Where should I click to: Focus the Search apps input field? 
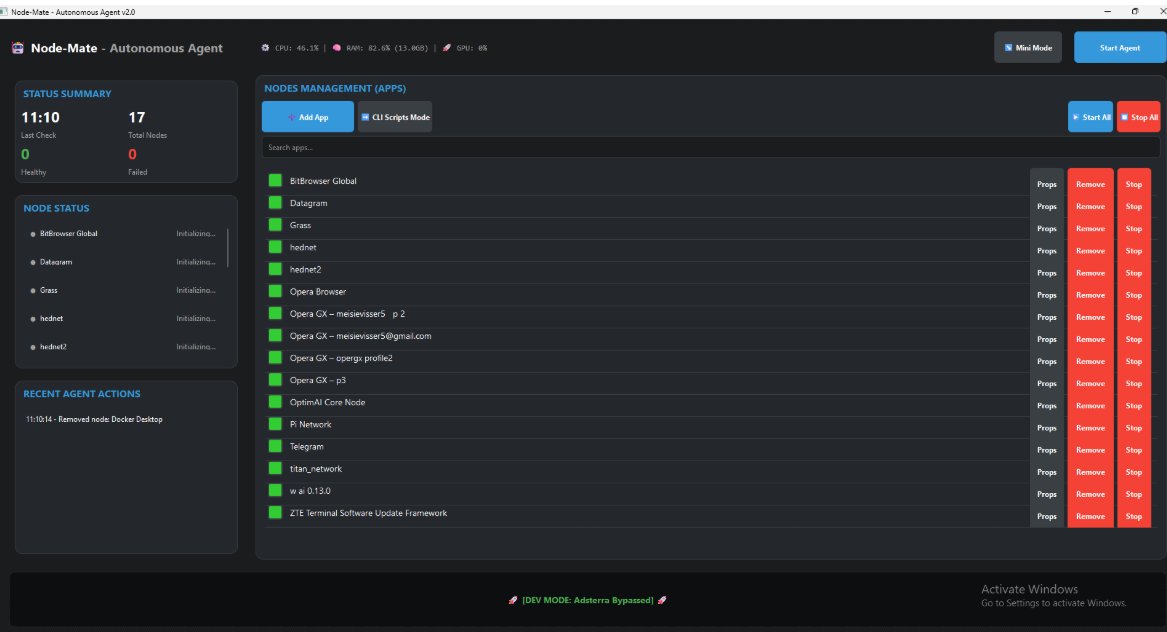(710, 147)
